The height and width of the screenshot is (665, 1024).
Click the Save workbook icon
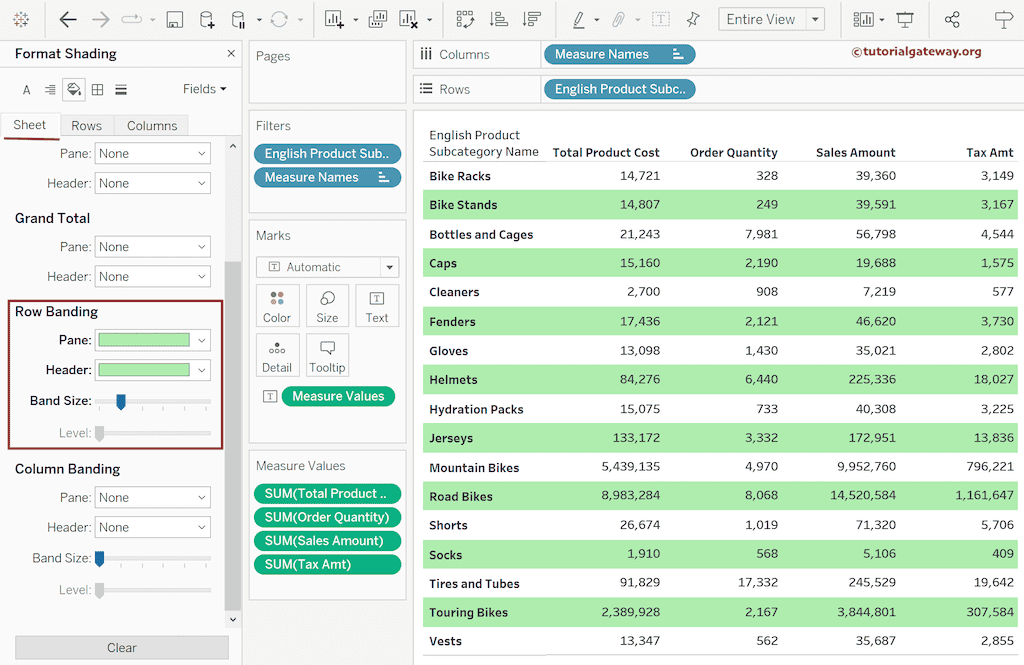click(174, 20)
